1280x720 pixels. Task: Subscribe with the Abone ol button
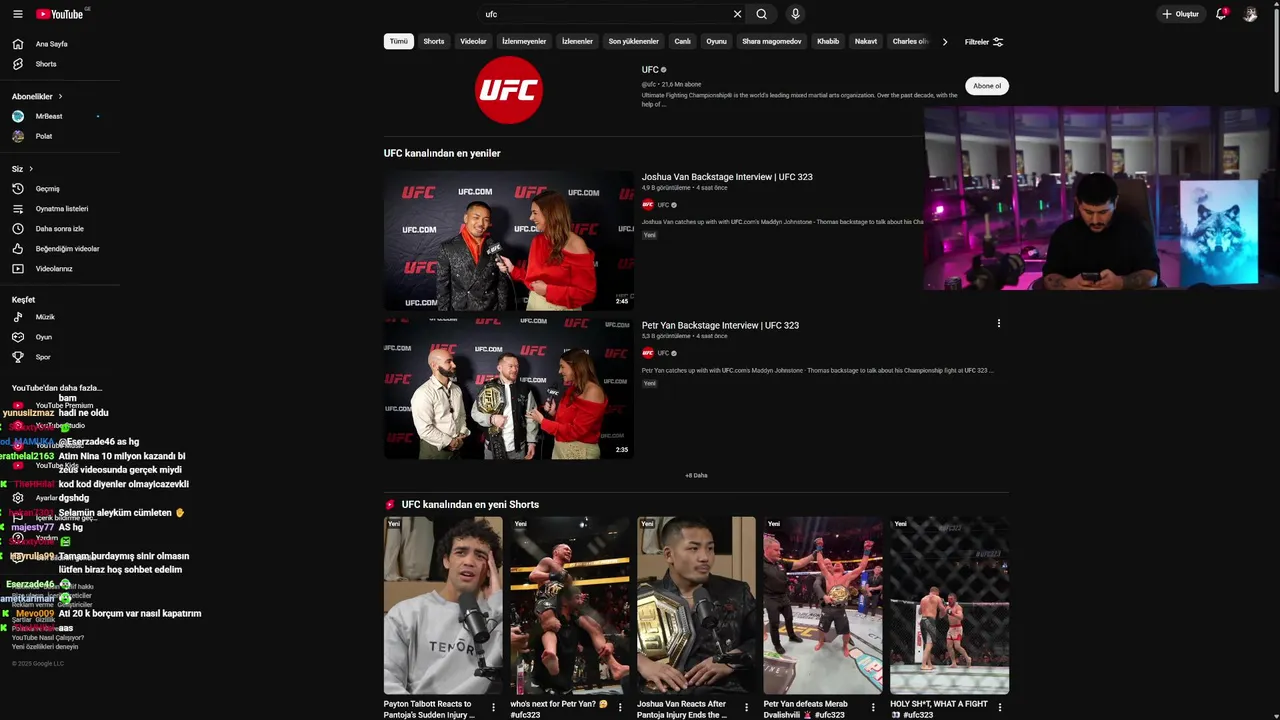click(987, 86)
